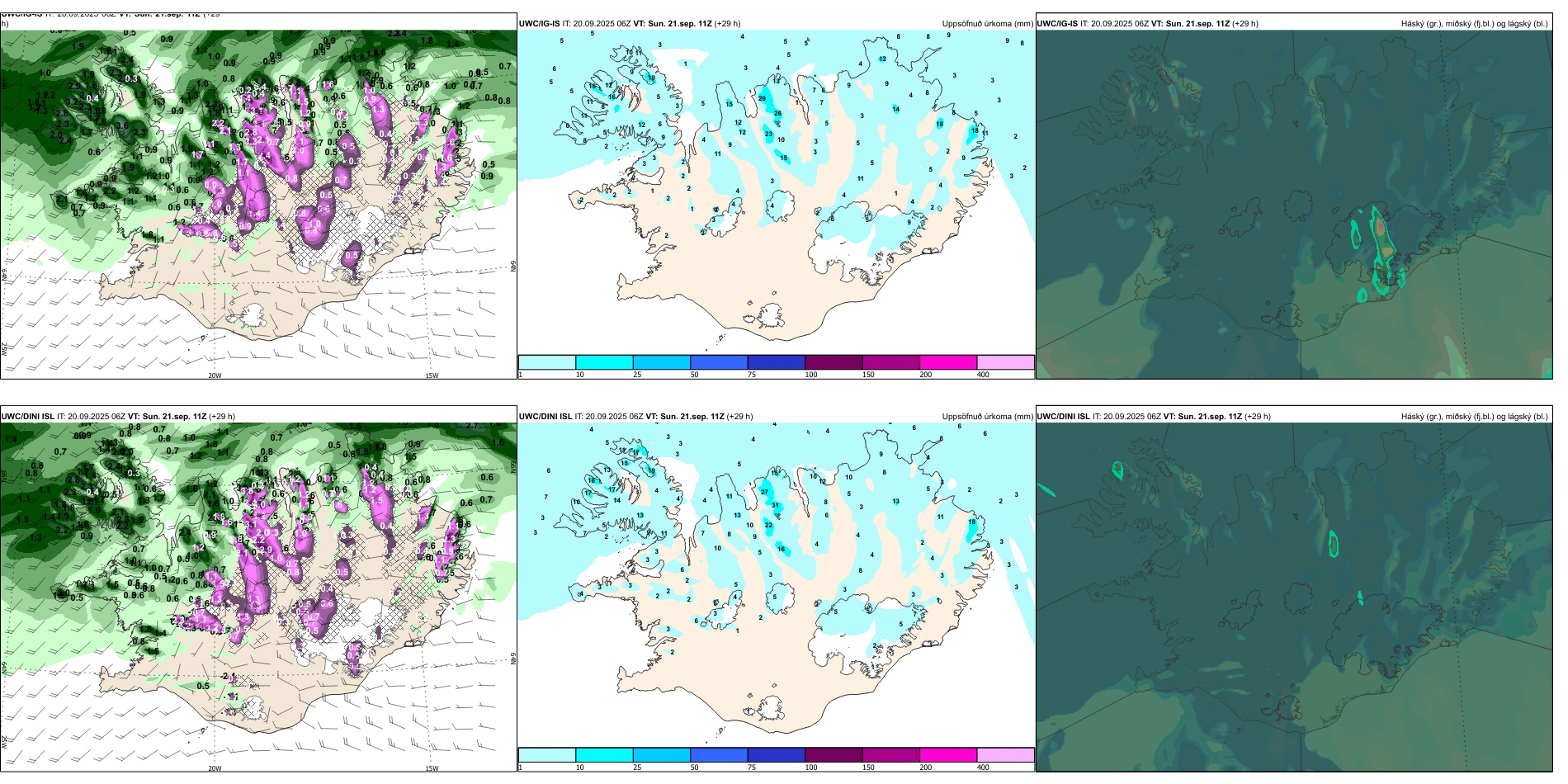The height and width of the screenshot is (784, 1568).
Task: Pick the 50–75 mm blue swatch in IG-IS legend
Action: point(719,362)
